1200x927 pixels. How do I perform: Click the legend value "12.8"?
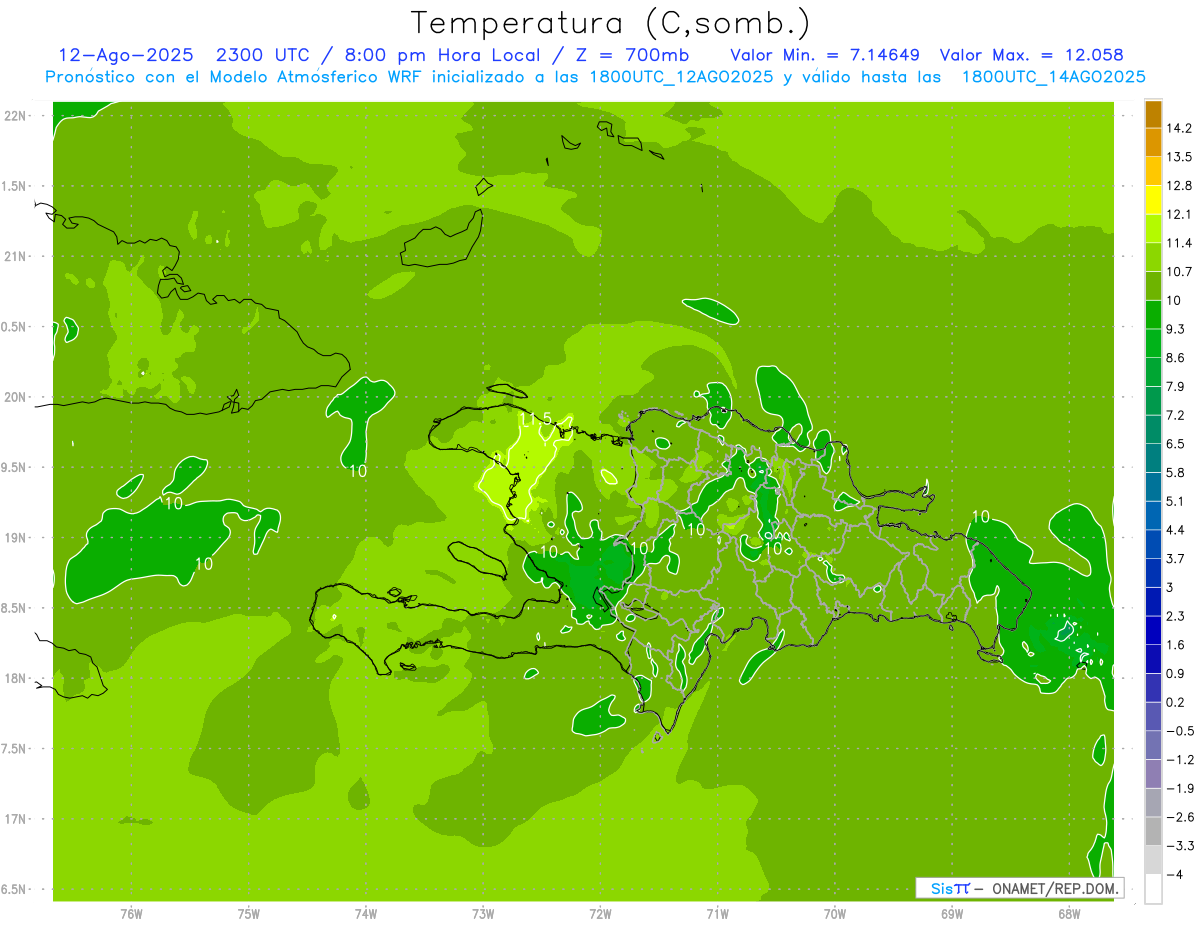pos(1180,186)
